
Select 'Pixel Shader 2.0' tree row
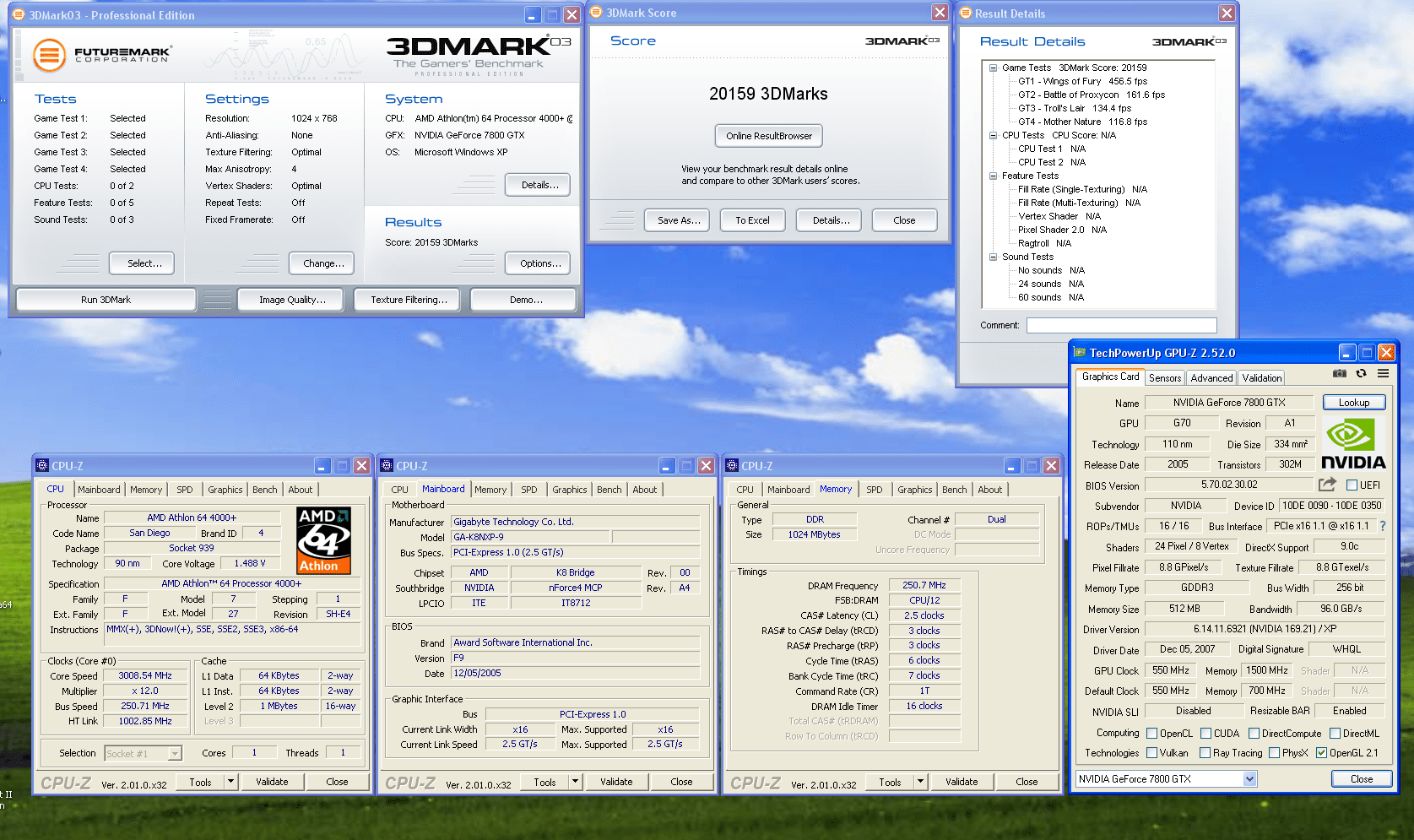(1062, 230)
